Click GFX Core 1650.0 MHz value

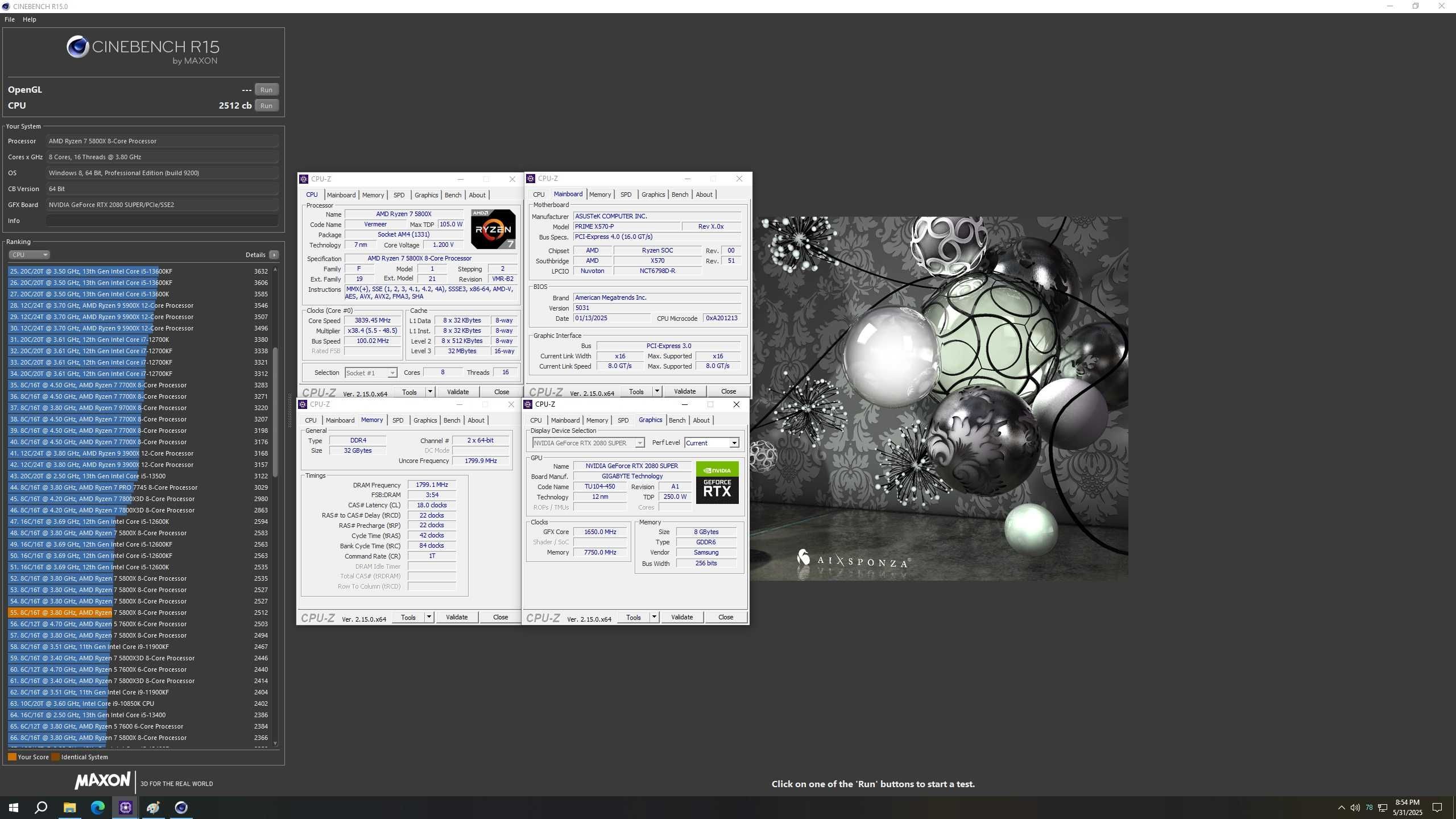coord(600,532)
